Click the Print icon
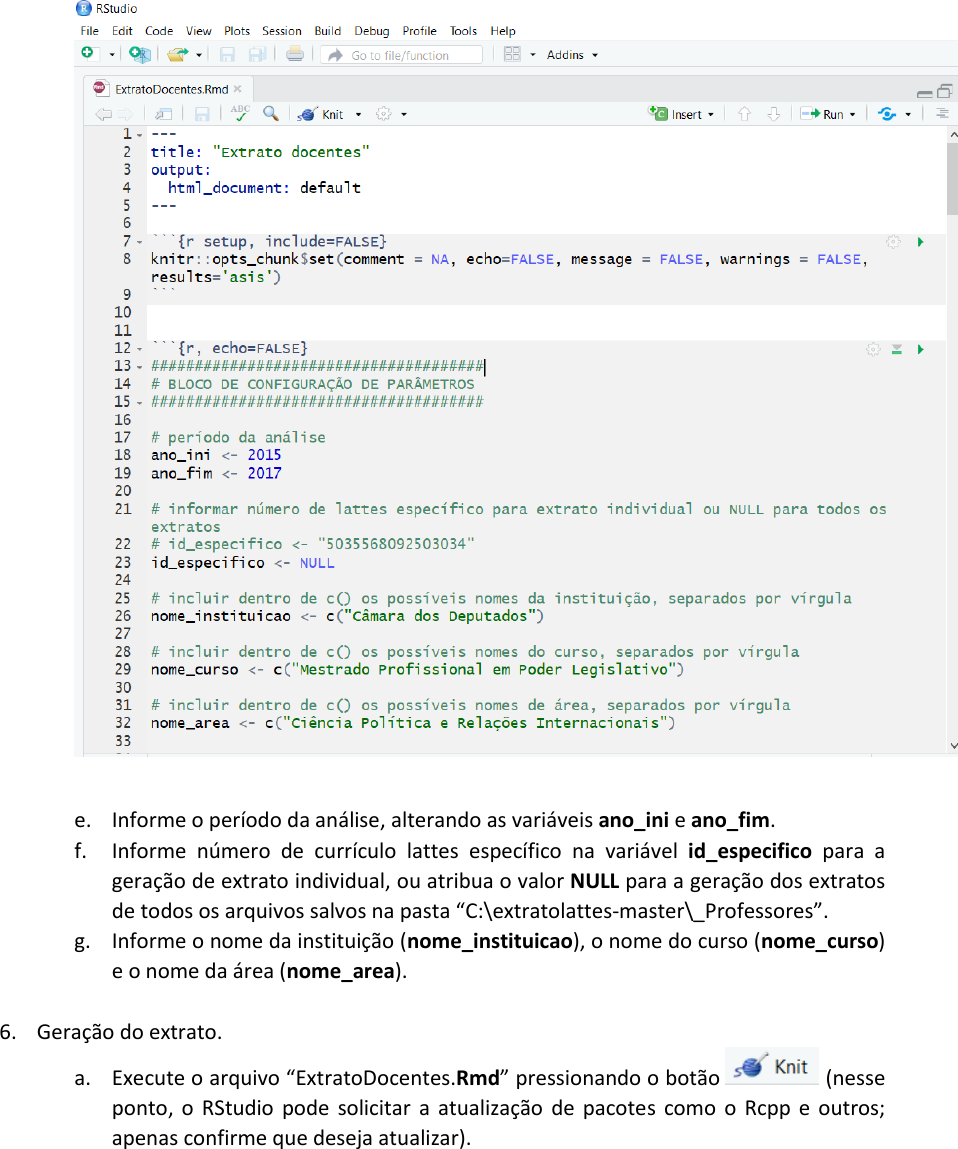This screenshot has height=1149, width=958. pyautogui.click(x=295, y=54)
